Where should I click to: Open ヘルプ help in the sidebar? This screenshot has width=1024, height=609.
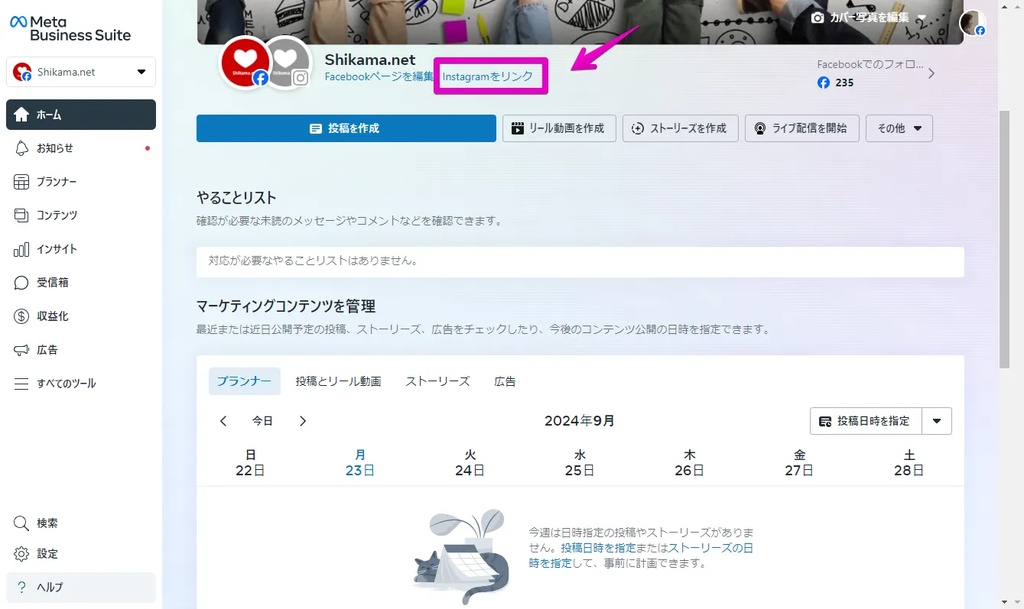click(x=81, y=587)
